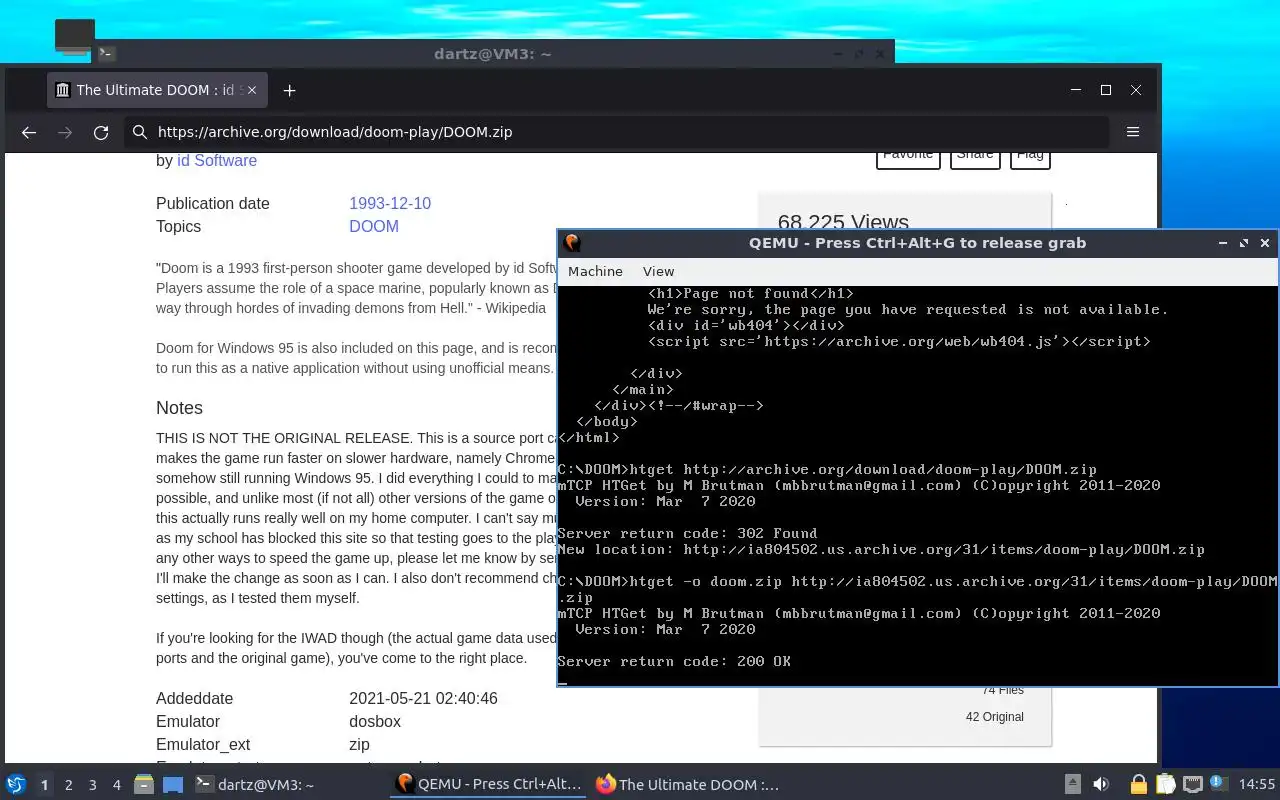This screenshot has width=1280, height=800.
Task: Close The Ultimate DOOM browser tab
Action: pos(252,90)
